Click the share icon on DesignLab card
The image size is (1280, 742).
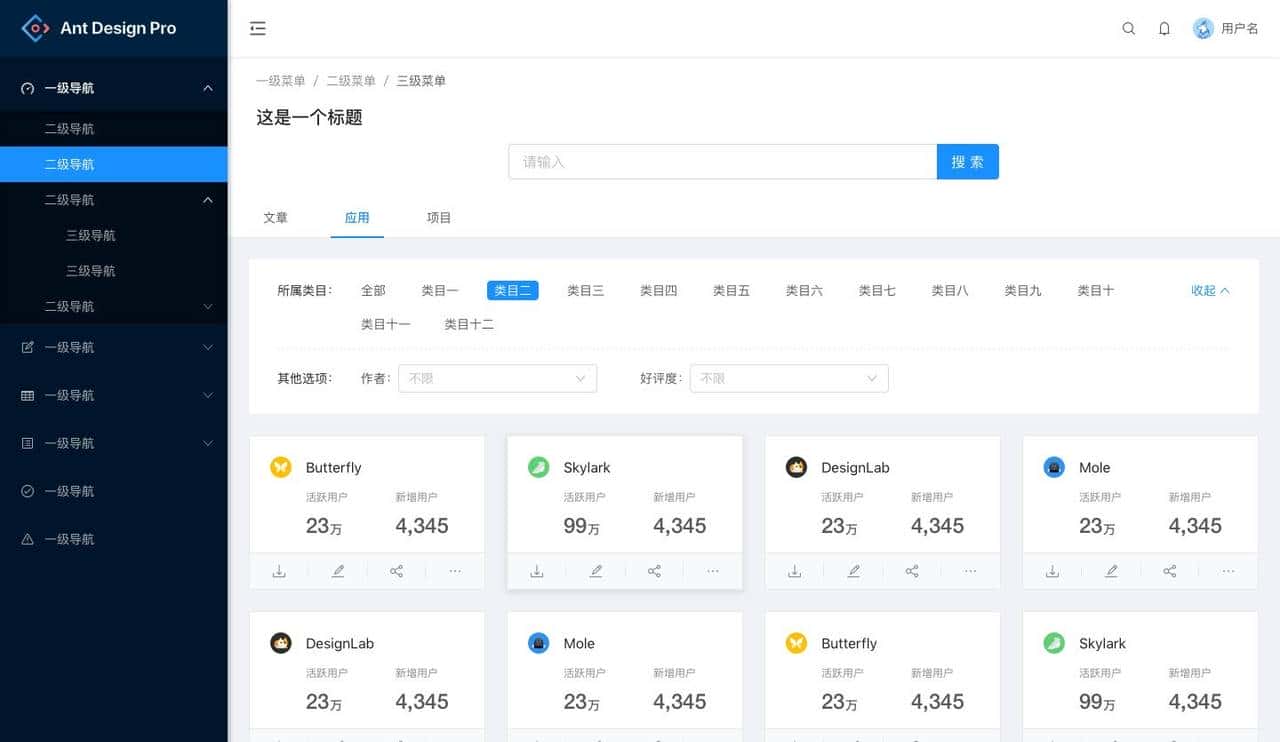coord(911,571)
